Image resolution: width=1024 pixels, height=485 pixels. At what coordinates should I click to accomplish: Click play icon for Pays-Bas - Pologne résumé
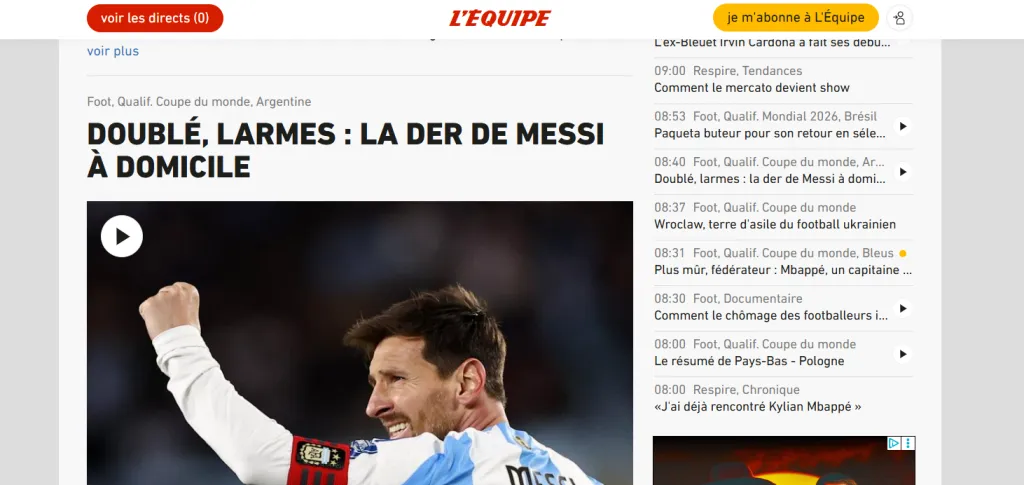click(x=903, y=354)
